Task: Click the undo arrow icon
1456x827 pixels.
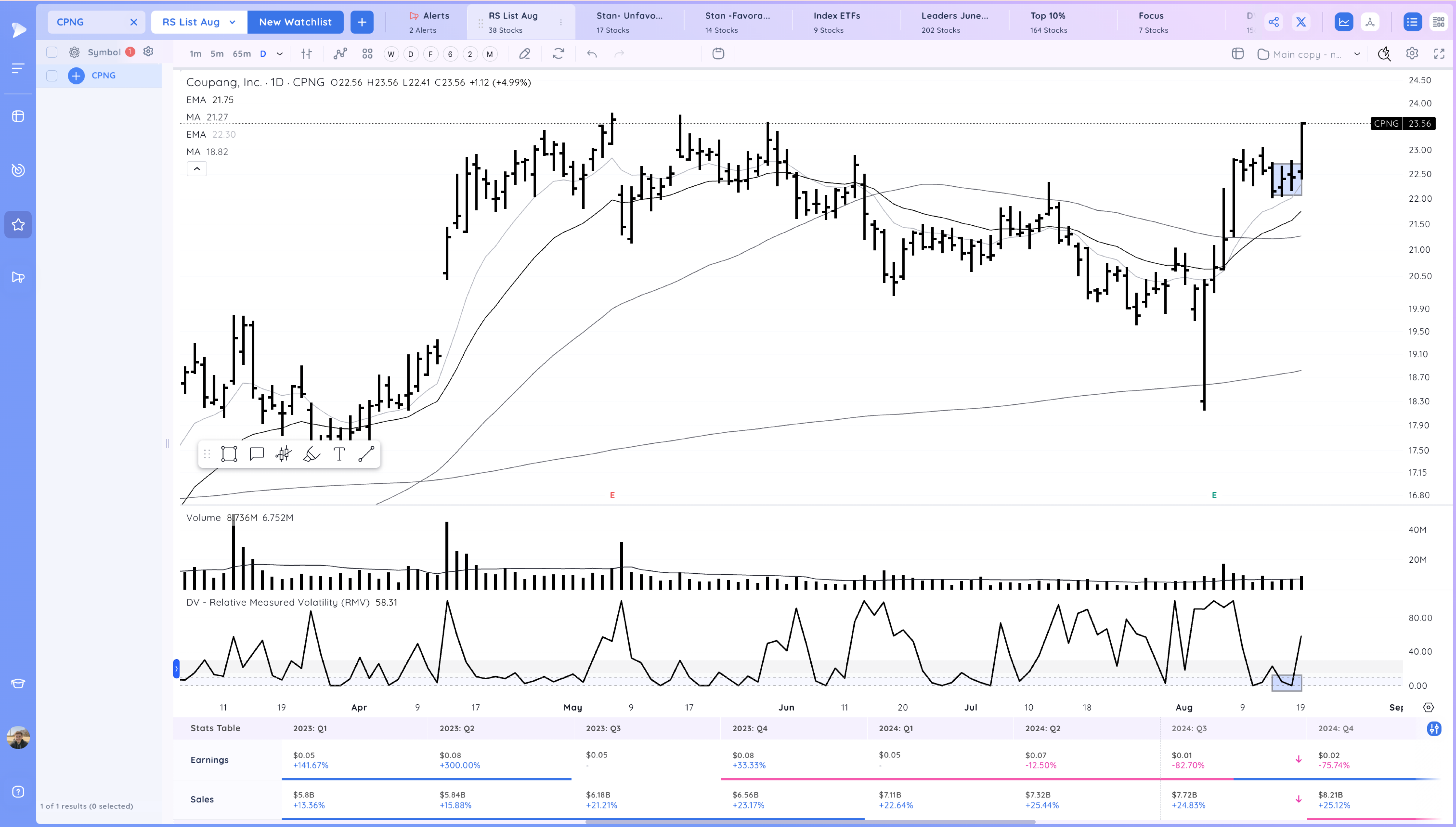Action: pyautogui.click(x=592, y=54)
